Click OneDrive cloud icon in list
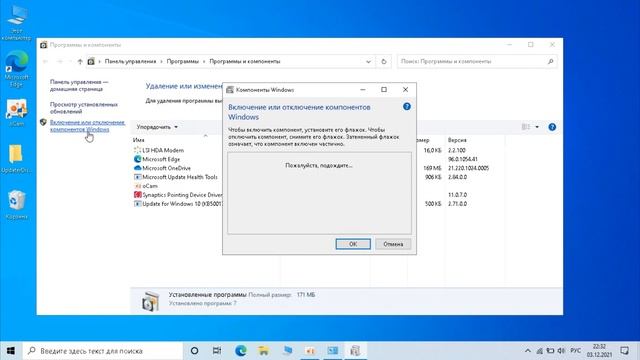This screenshot has height=360, width=640. (x=138, y=168)
